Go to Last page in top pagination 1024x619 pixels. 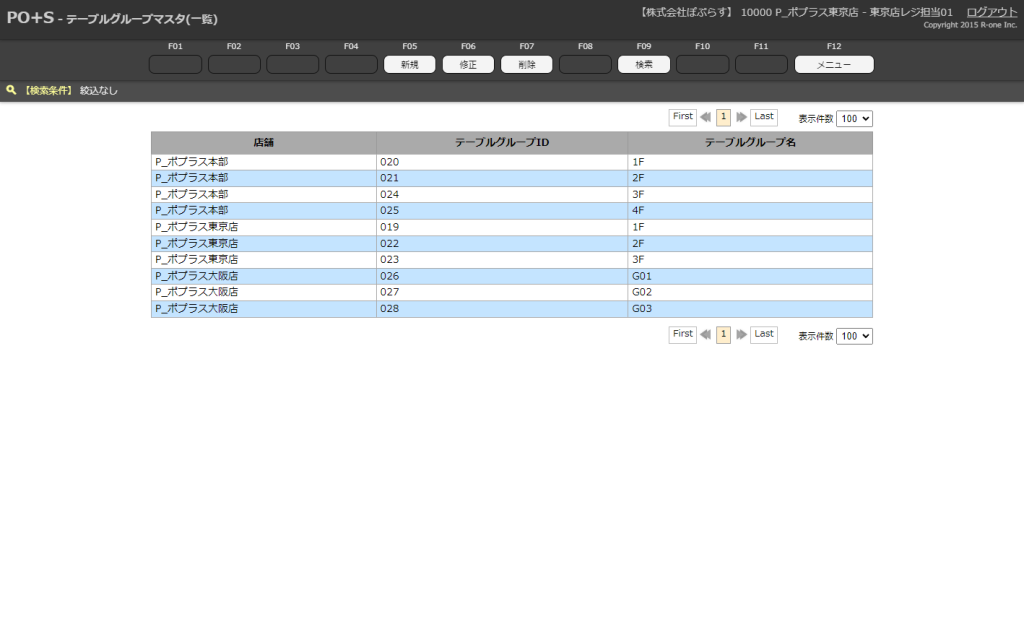pyautogui.click(x=764, y=117)
